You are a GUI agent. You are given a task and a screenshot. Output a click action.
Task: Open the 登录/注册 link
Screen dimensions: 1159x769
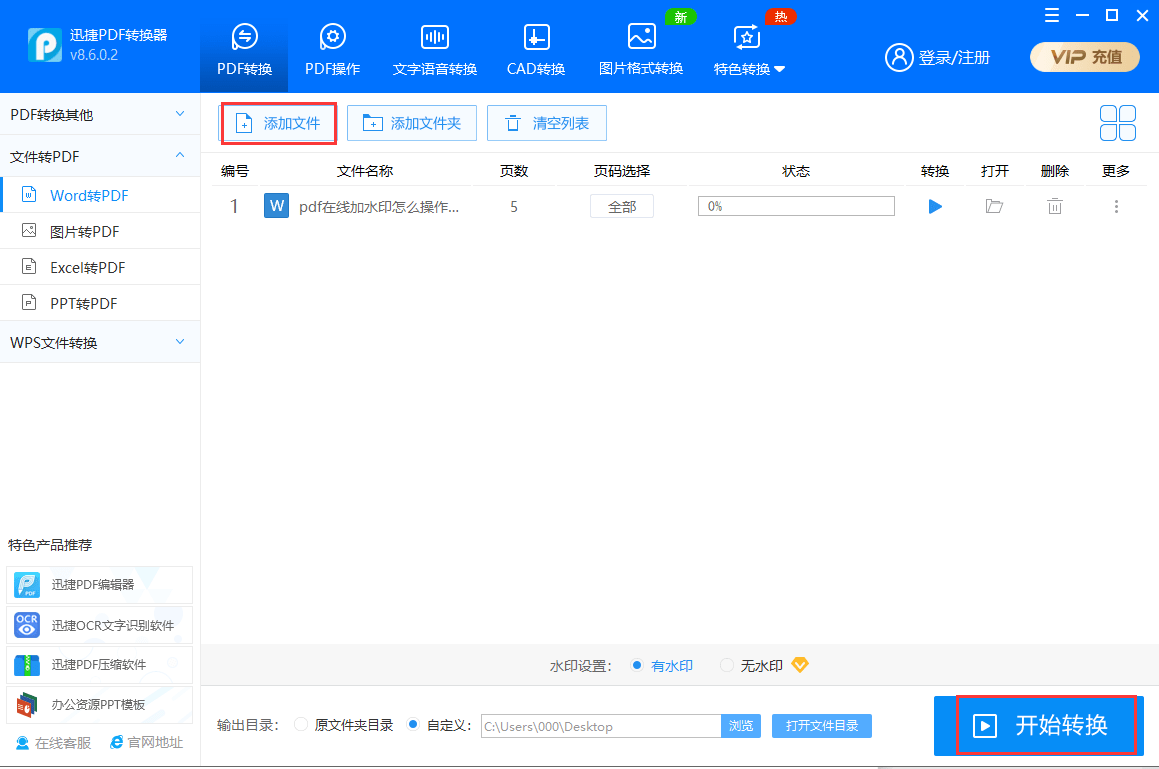(954, 58)
